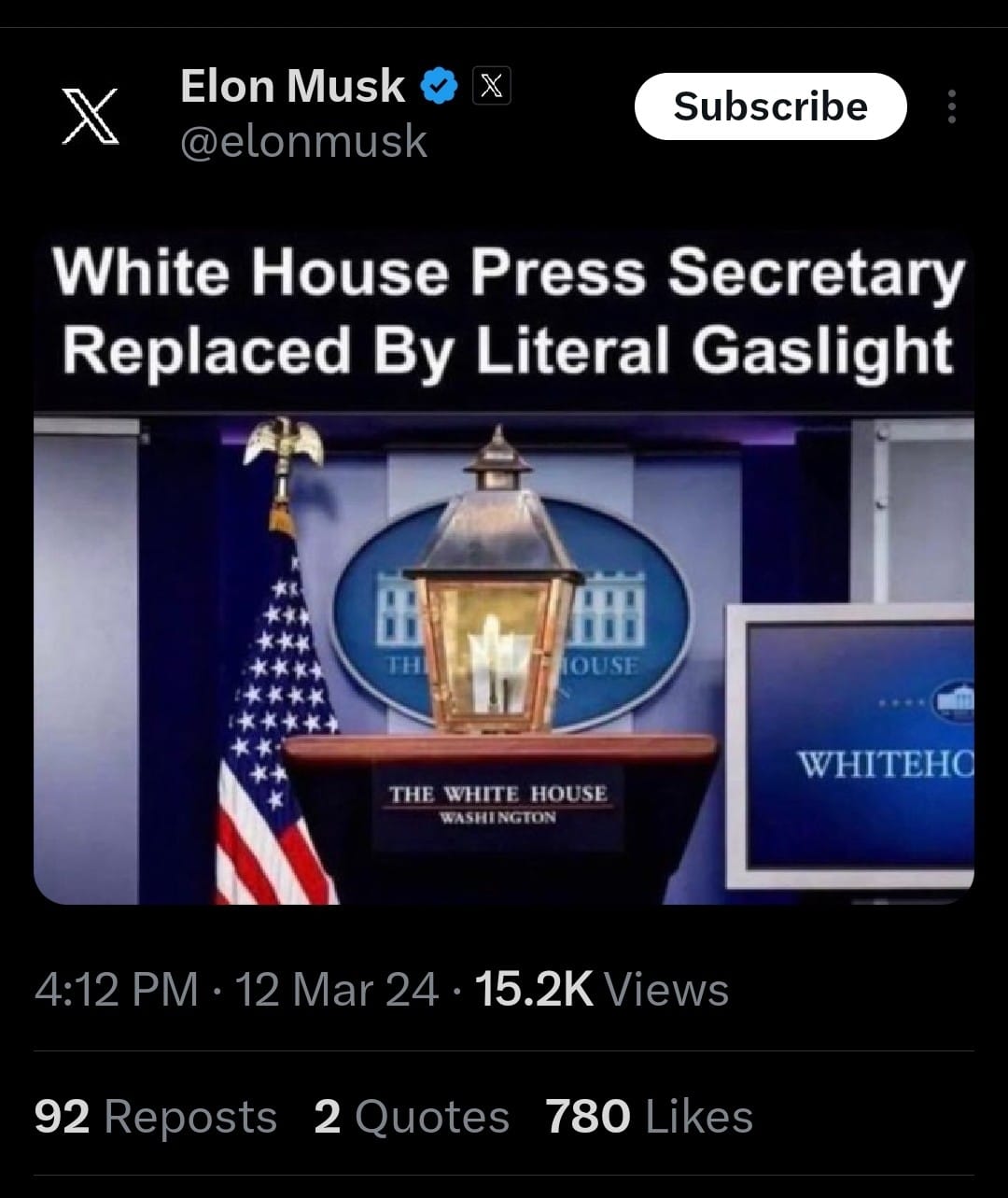
Task: Click the blue verified checkmark badge
Action: 440,86
